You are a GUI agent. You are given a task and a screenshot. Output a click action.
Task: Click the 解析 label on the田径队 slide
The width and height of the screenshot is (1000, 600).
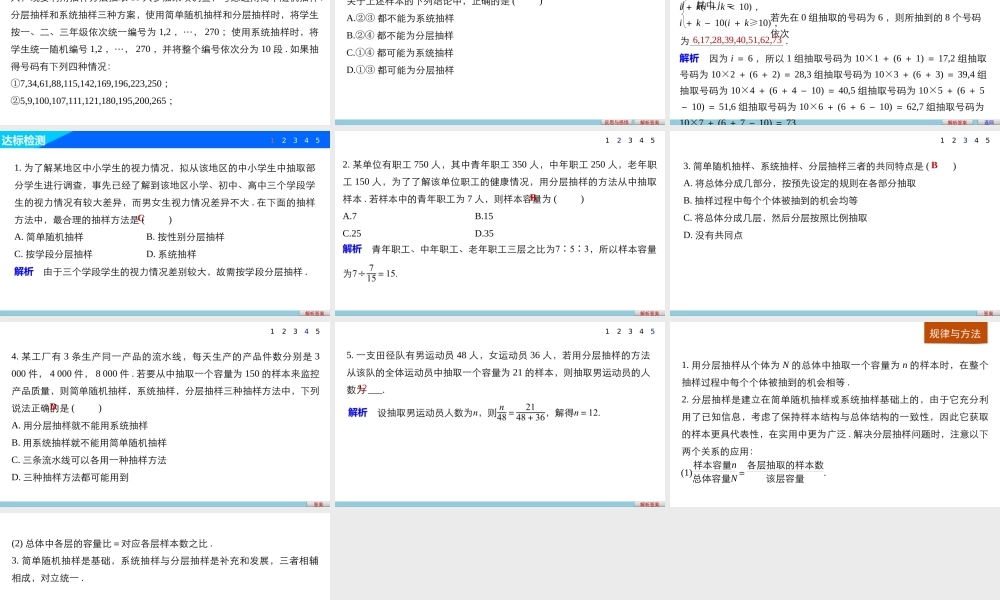(x=356, y=411)
